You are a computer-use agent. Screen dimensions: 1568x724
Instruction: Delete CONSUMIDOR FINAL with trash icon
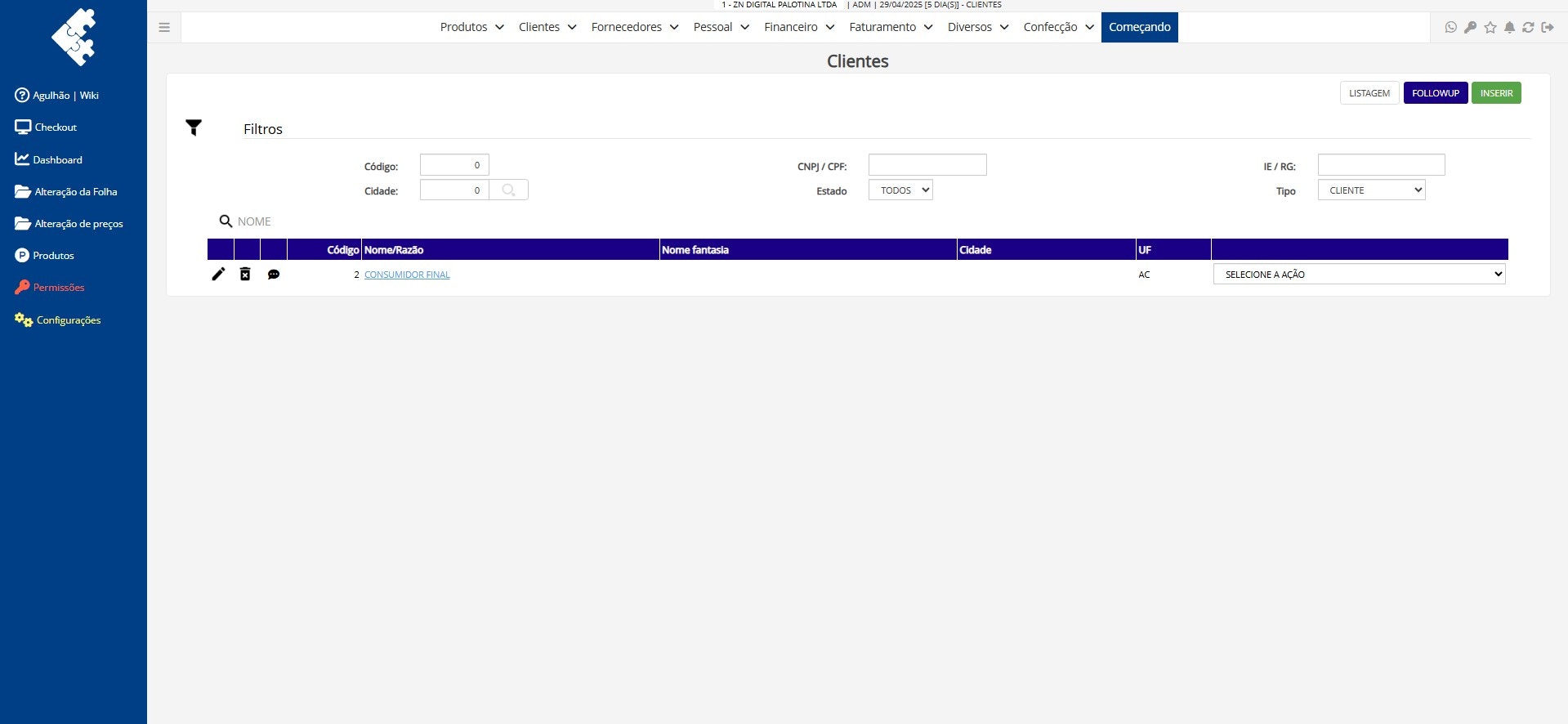tap(245, 274)
